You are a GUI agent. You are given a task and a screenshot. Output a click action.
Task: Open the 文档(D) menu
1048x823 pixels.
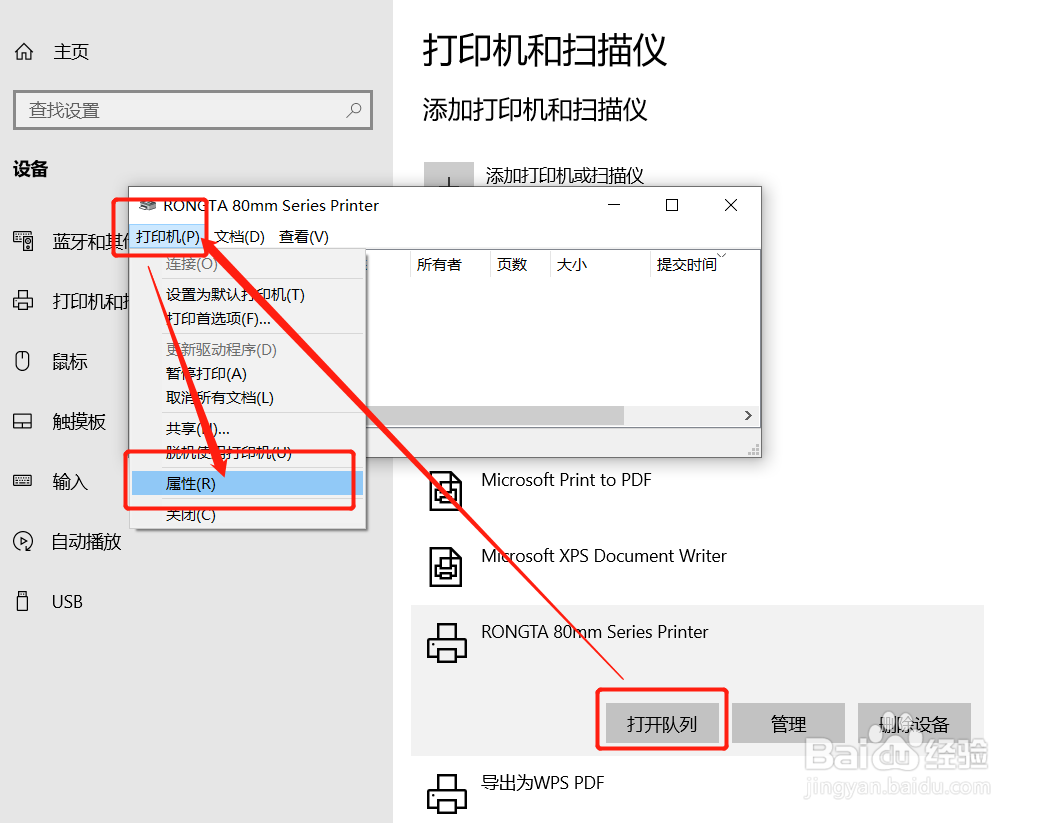pyautogui.click(x=239, y=237)
